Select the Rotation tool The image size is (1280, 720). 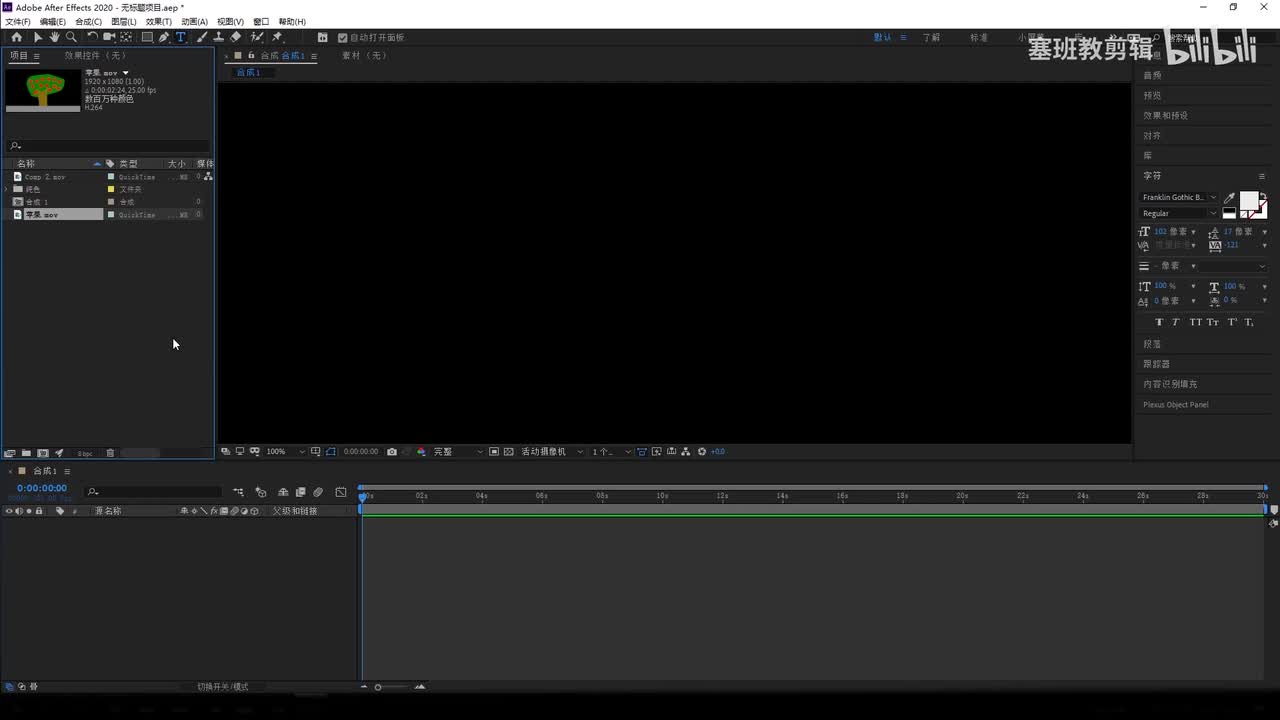click(x=92, y=37)
